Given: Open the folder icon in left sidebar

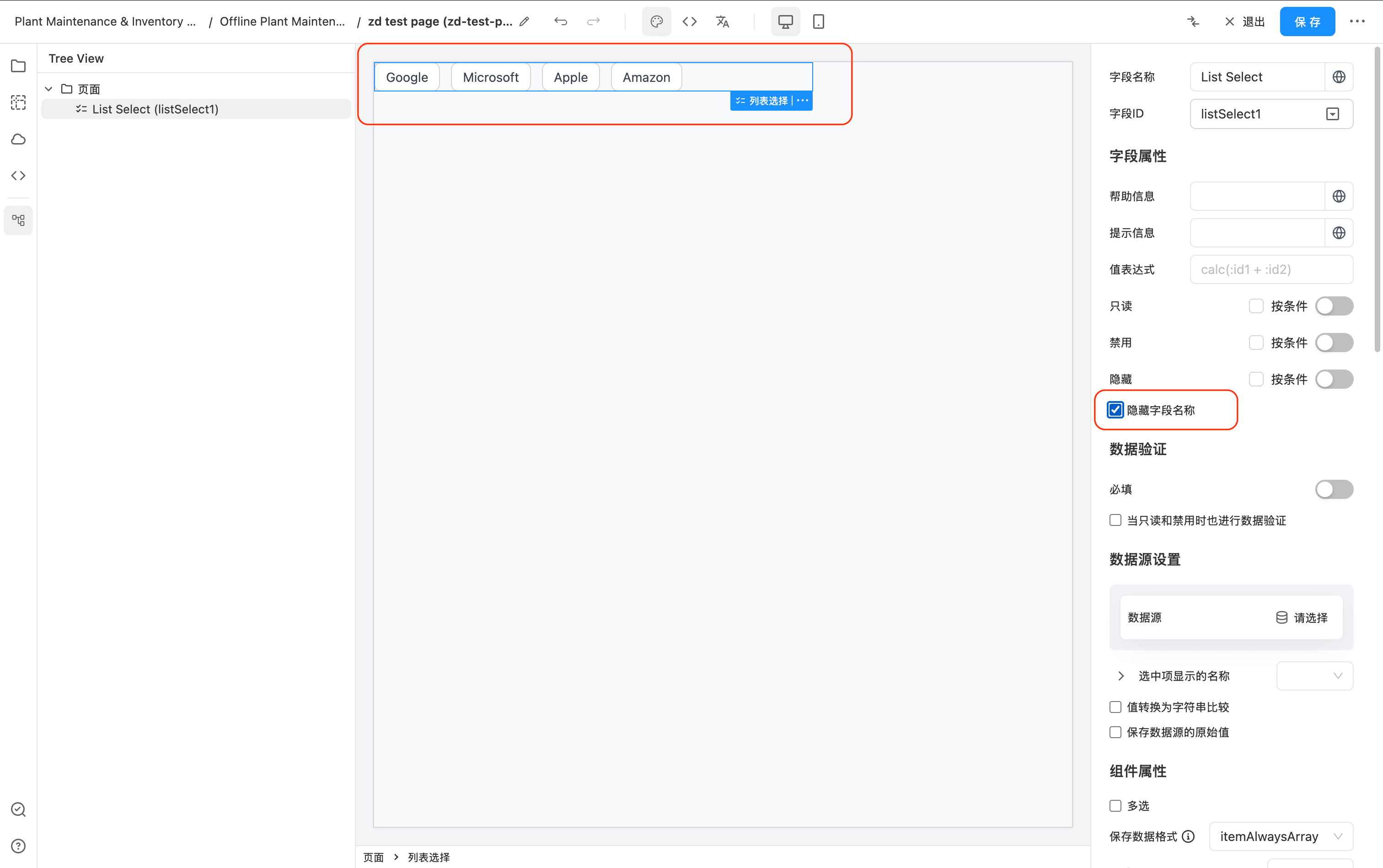Looking at the screenshot, I should tap(18, 66).
